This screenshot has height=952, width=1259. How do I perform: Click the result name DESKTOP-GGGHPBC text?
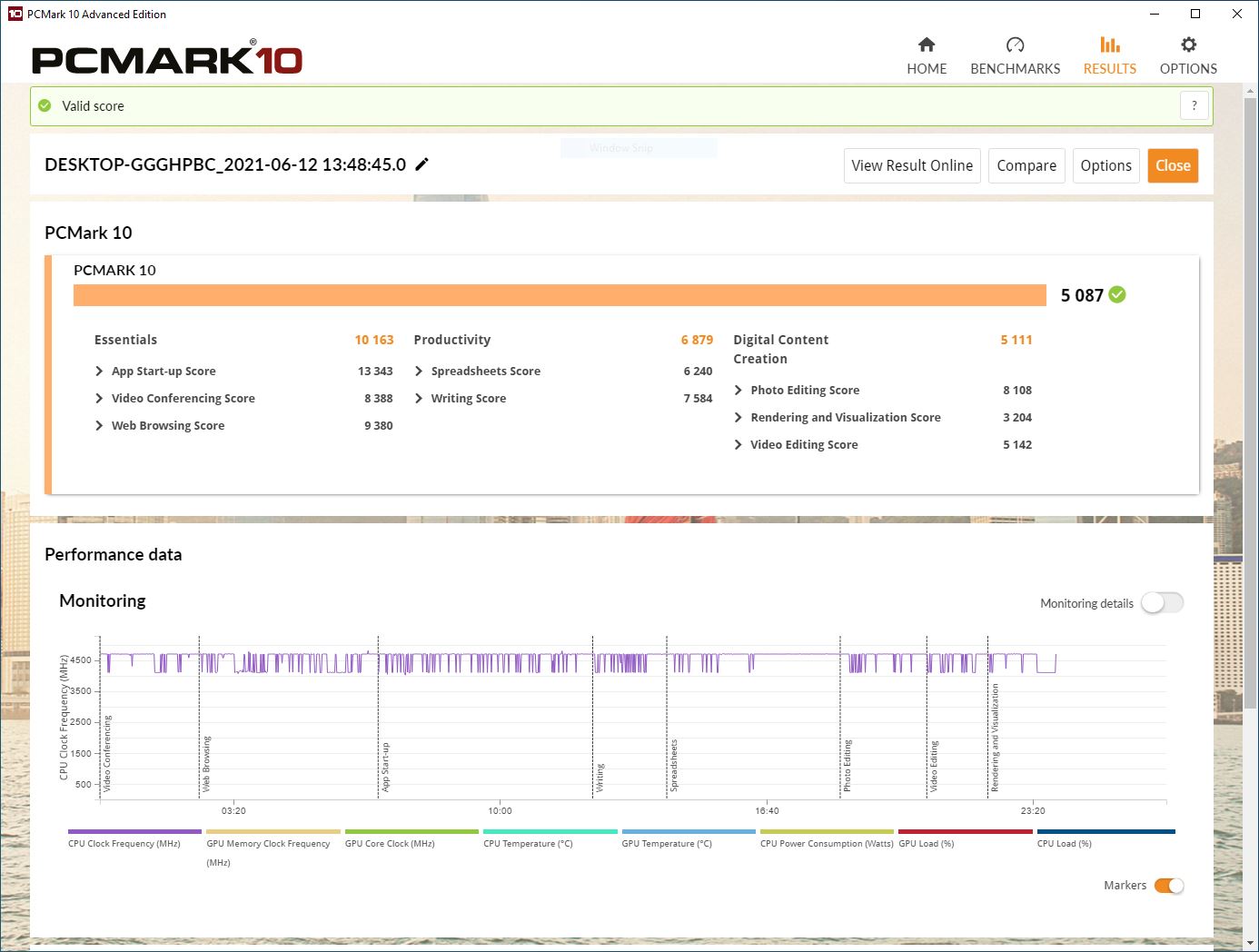[x=225, y=164]
